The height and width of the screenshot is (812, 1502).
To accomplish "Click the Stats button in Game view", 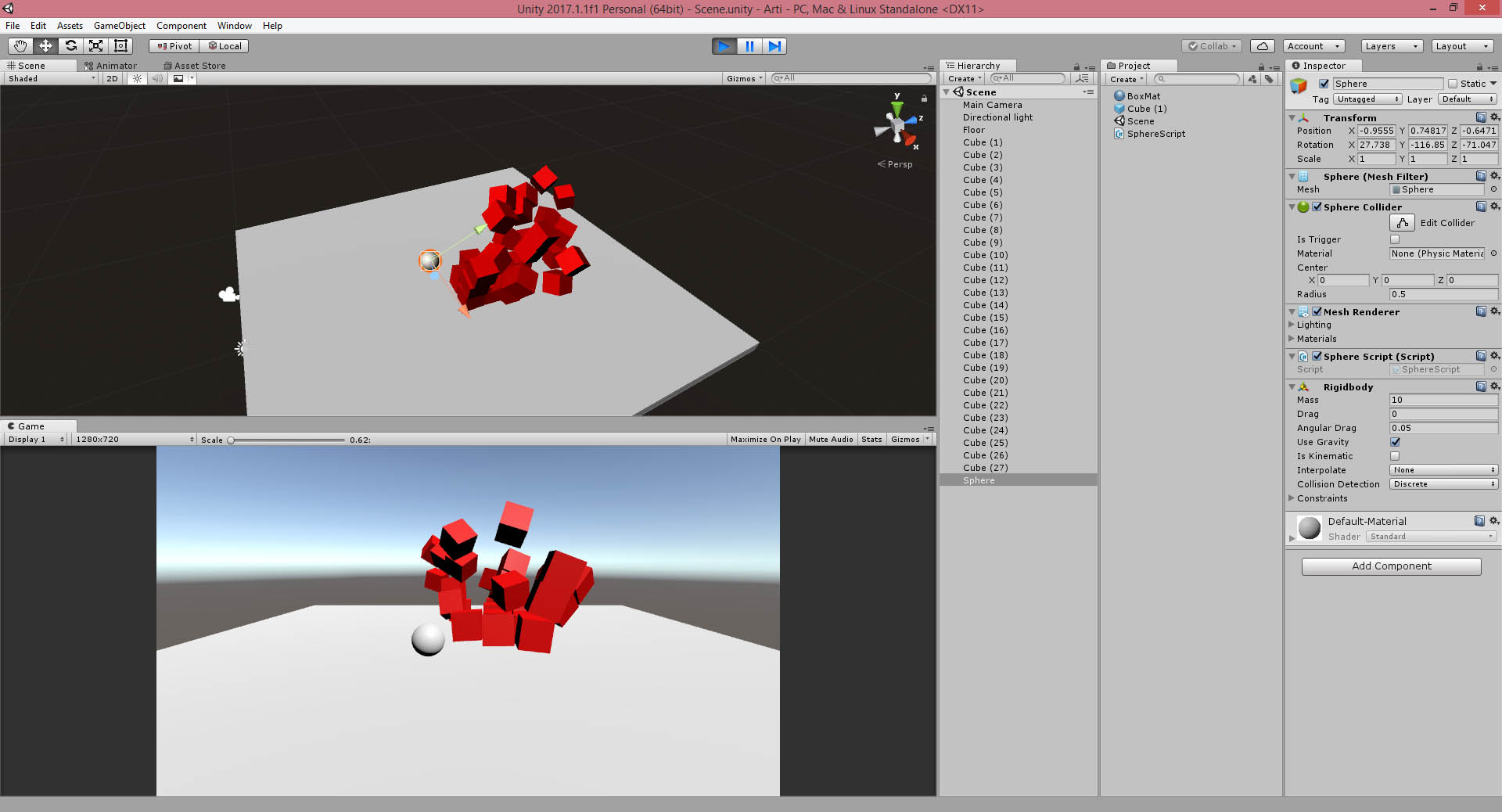I will click(x=871, y=440).
